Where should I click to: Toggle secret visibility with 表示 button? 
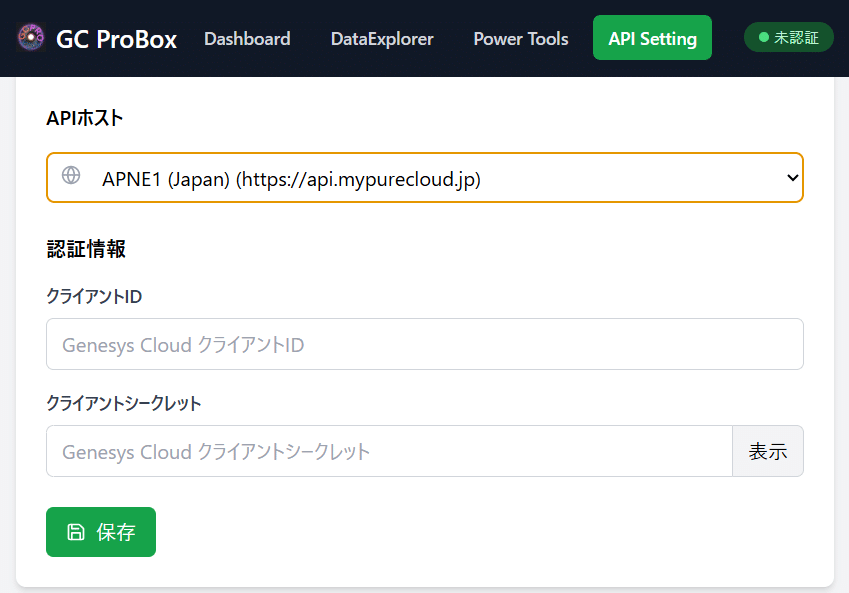point(768,451)
